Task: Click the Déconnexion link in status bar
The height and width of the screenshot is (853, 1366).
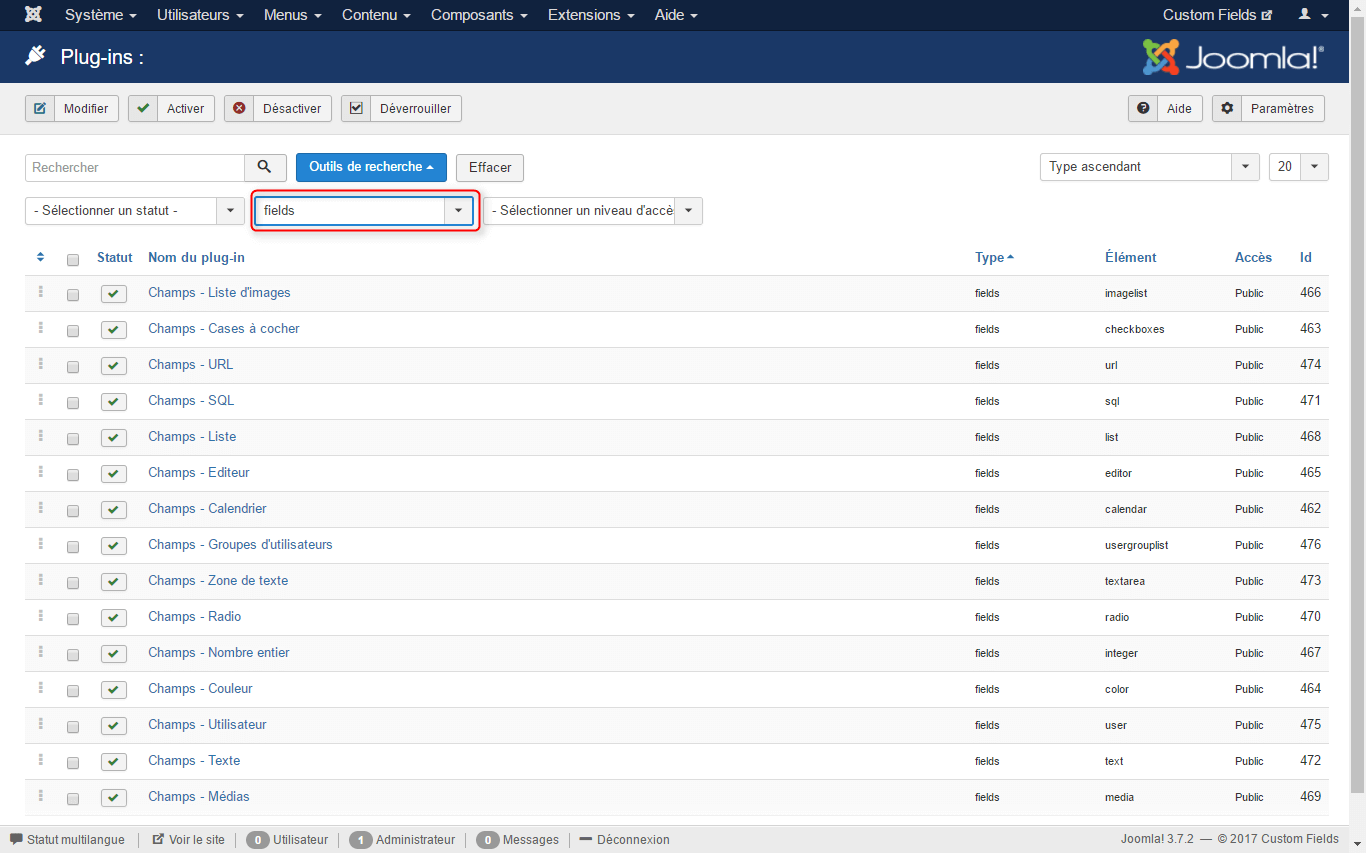Action: point(625,840)
